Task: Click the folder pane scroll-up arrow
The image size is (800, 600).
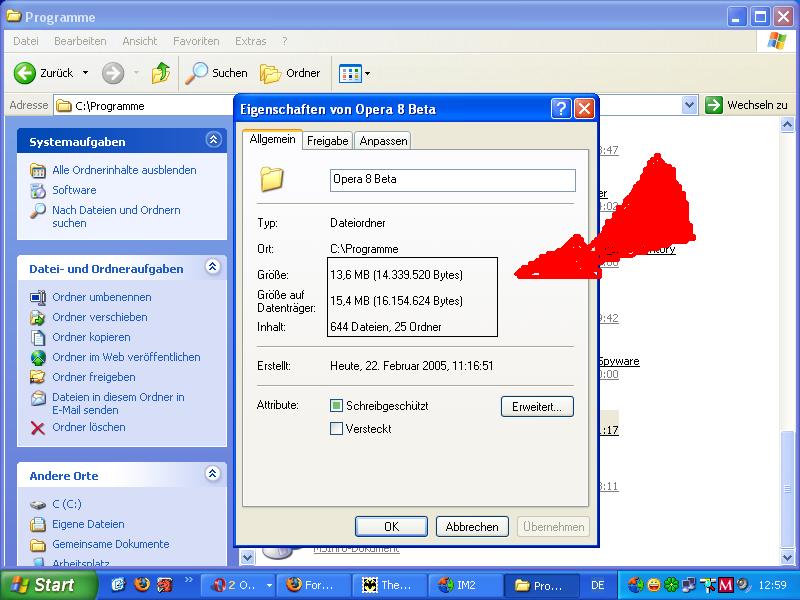Action: (x=787, y=124)
